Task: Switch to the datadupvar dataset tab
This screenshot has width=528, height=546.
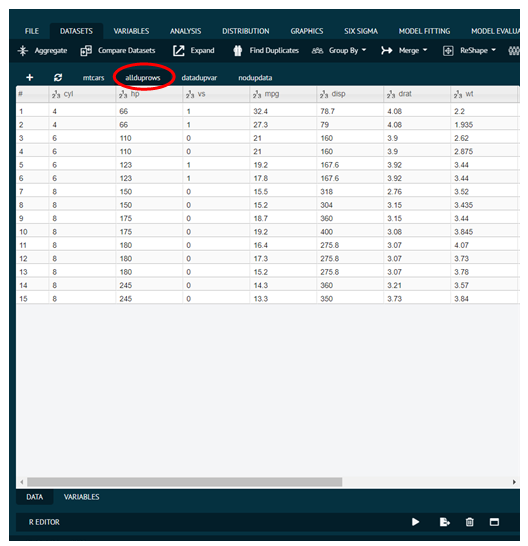Action: coord(199,78)
